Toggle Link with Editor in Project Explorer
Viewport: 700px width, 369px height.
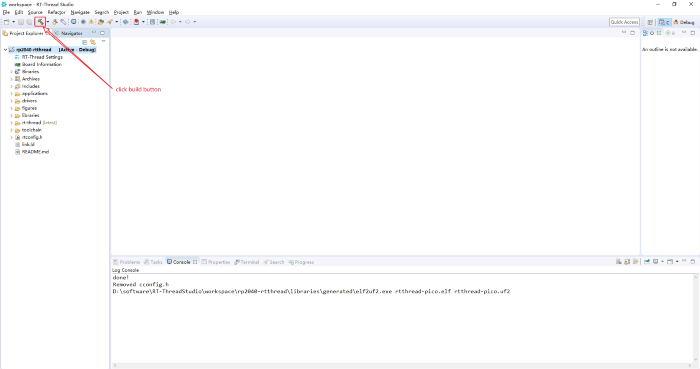point(93,42)
